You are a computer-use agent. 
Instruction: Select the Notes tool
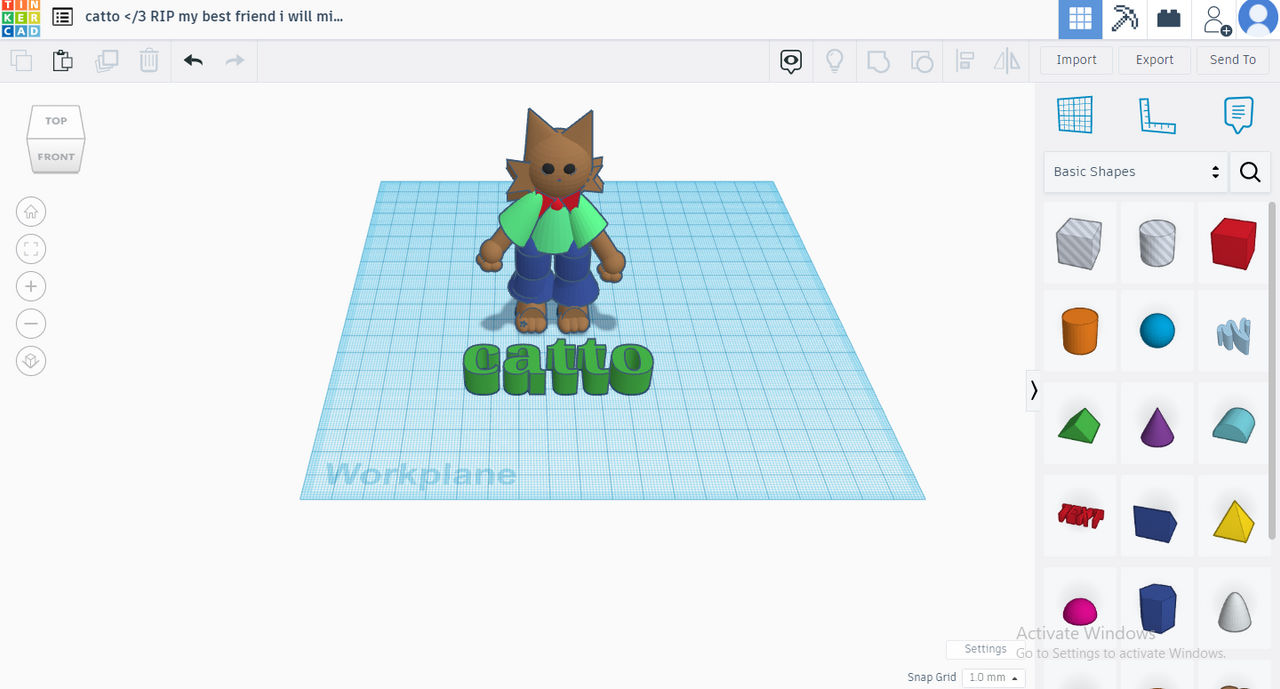click(1238, 115)
